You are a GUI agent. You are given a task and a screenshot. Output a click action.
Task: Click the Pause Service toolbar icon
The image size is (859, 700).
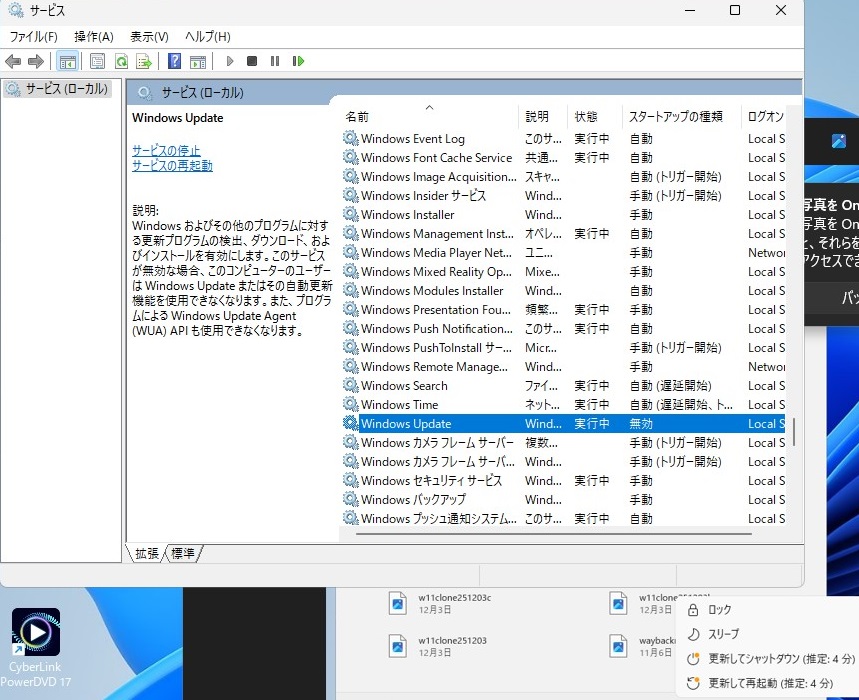pos(275,62)
